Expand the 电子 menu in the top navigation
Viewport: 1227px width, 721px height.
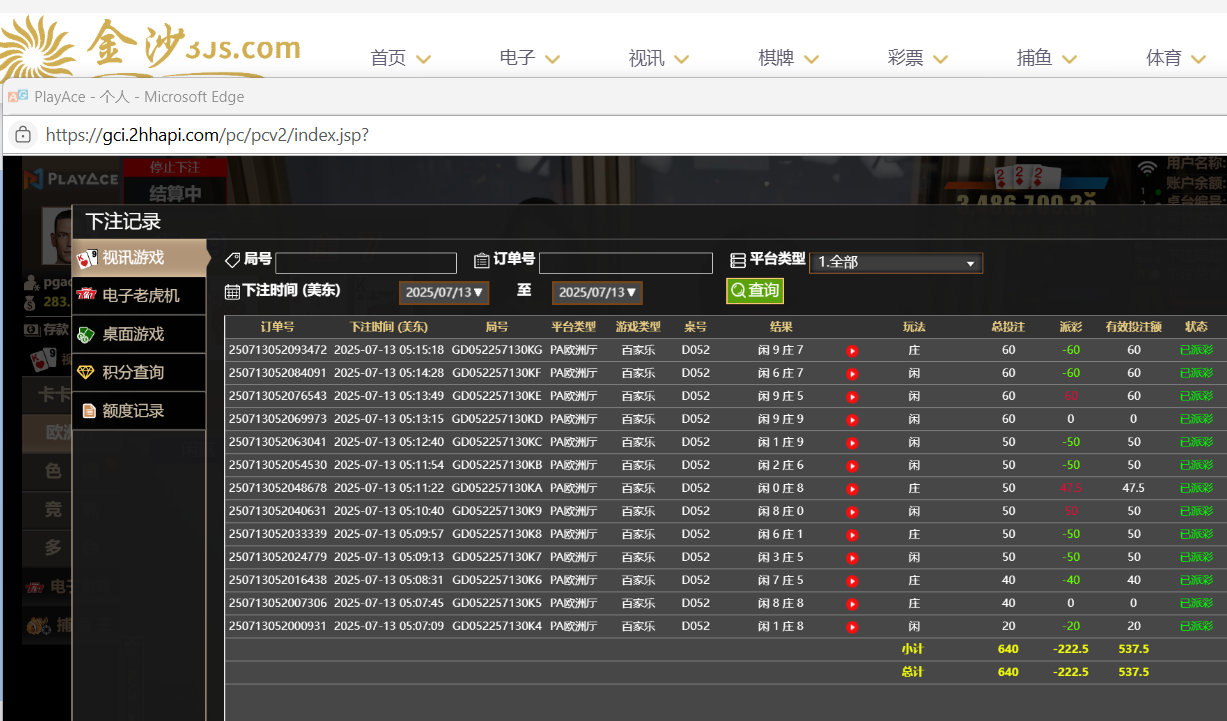click(529, 58)
